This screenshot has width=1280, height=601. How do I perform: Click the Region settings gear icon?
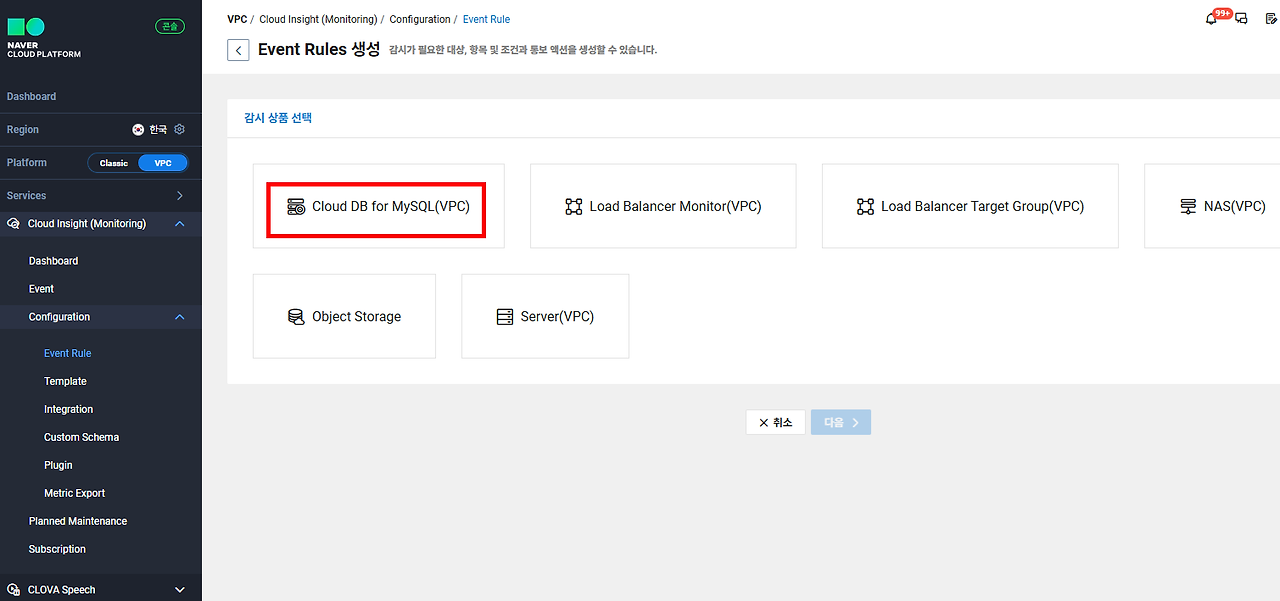[180, 130]
